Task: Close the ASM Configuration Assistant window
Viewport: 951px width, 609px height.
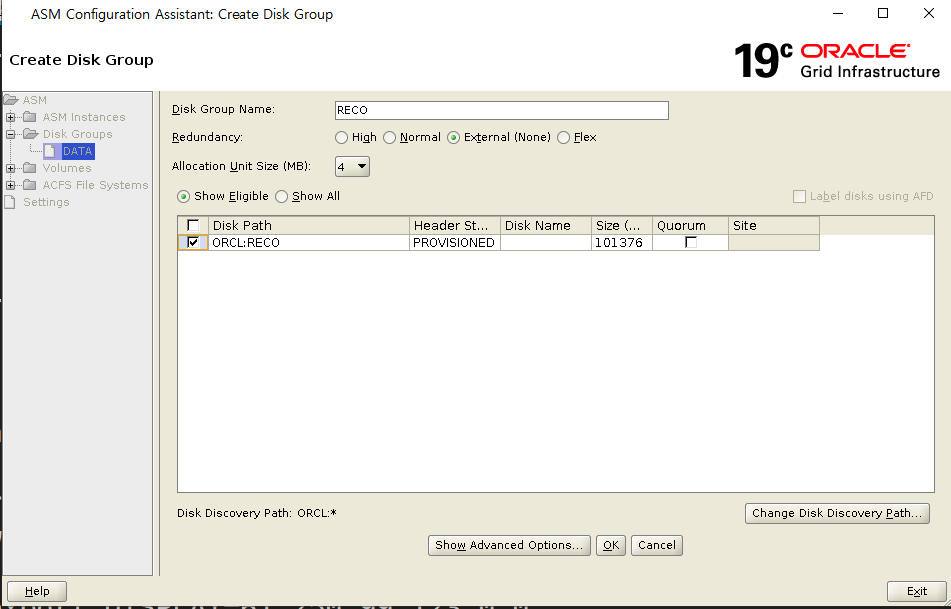Action: point(929,13)
